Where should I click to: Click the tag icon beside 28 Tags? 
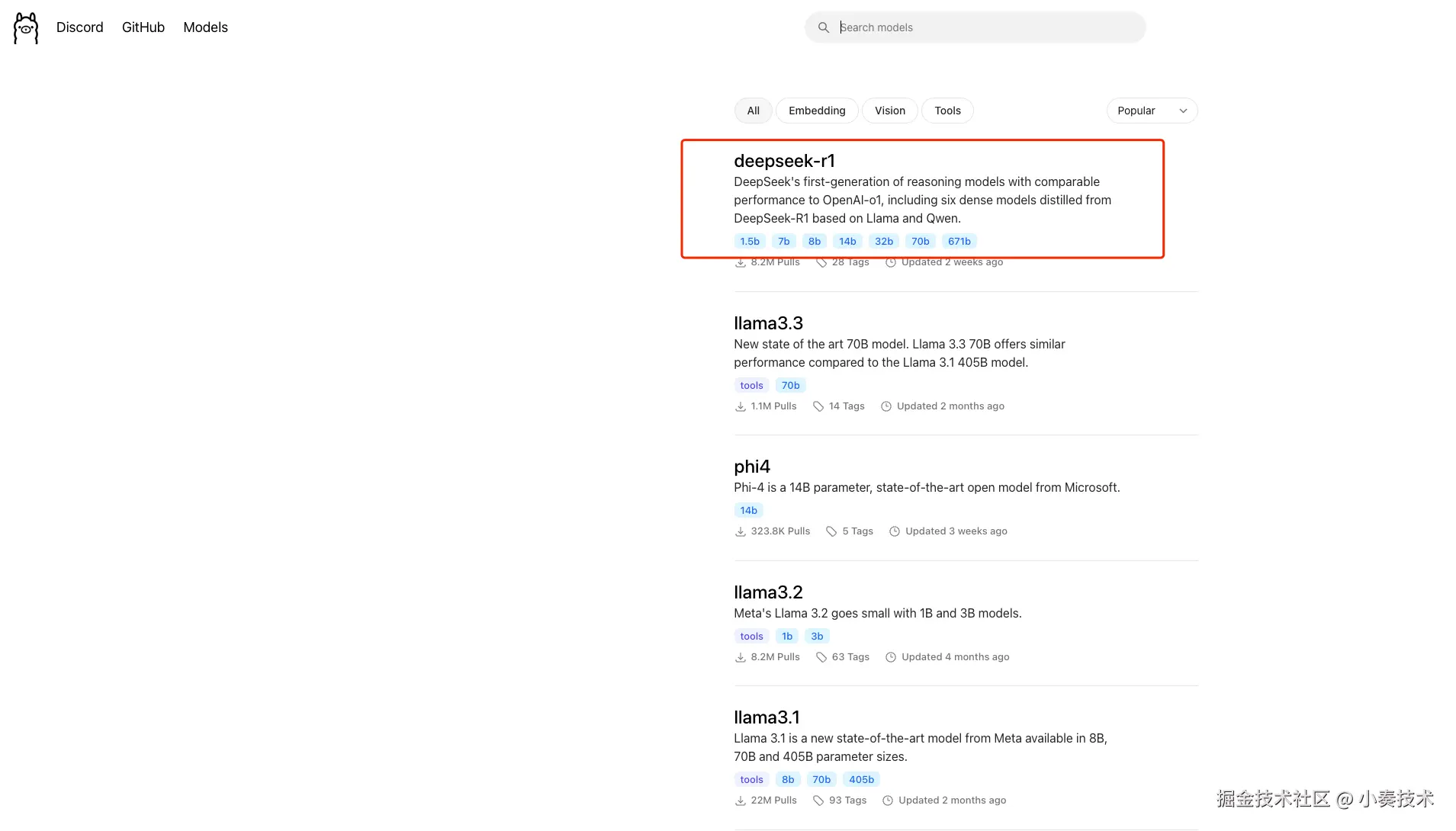click(821, 262)
